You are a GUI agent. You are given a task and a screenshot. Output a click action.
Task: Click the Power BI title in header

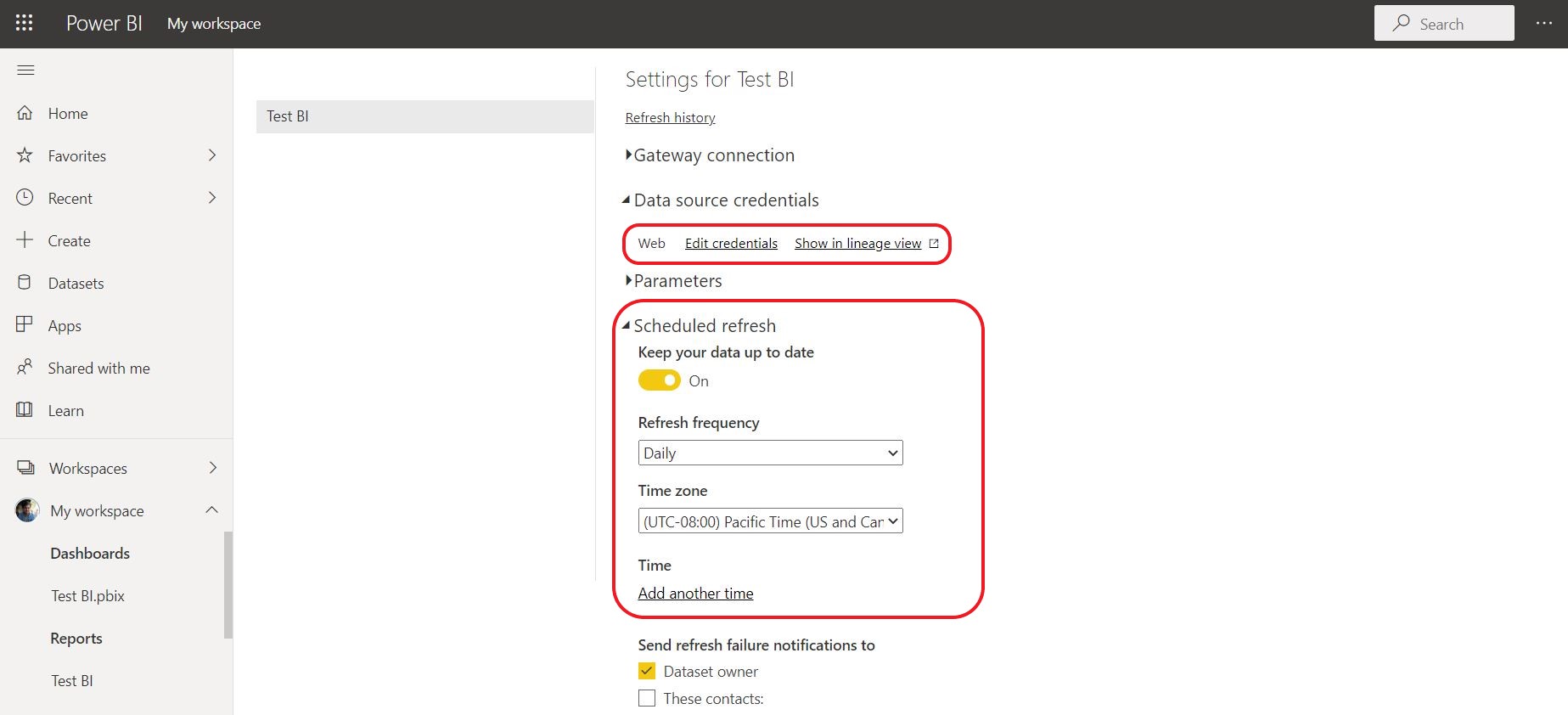[x=104, y=23]
